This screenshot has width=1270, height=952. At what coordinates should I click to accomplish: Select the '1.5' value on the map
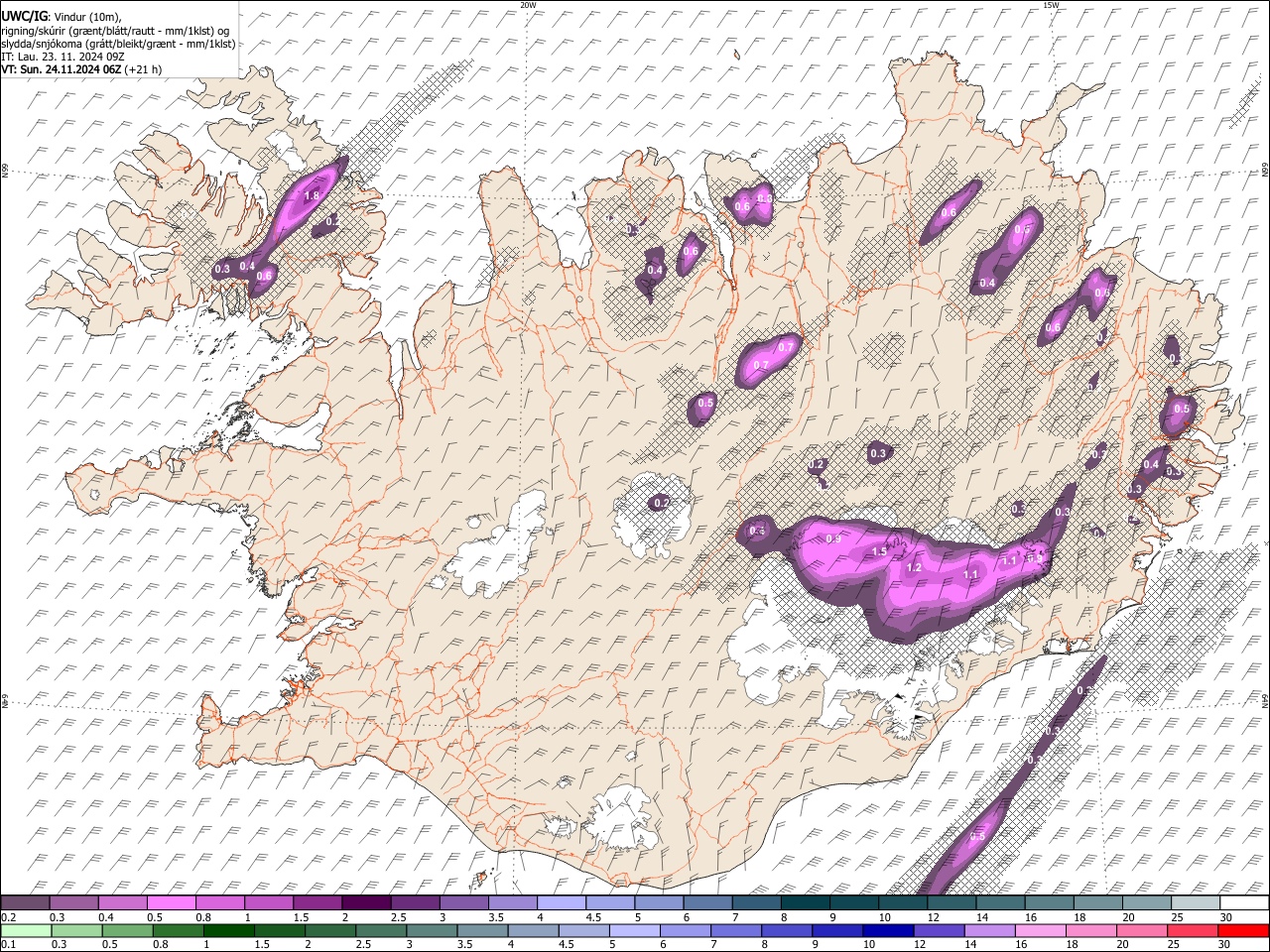click(x=879, y=551)
